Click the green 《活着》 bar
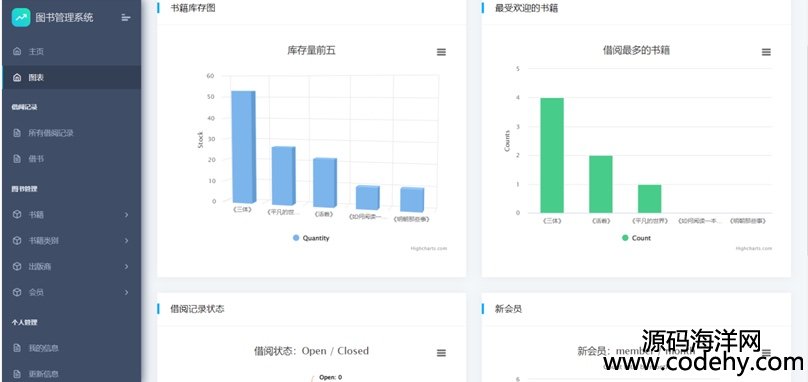This screenshot has height=382, width=808. tap(601, 184)
